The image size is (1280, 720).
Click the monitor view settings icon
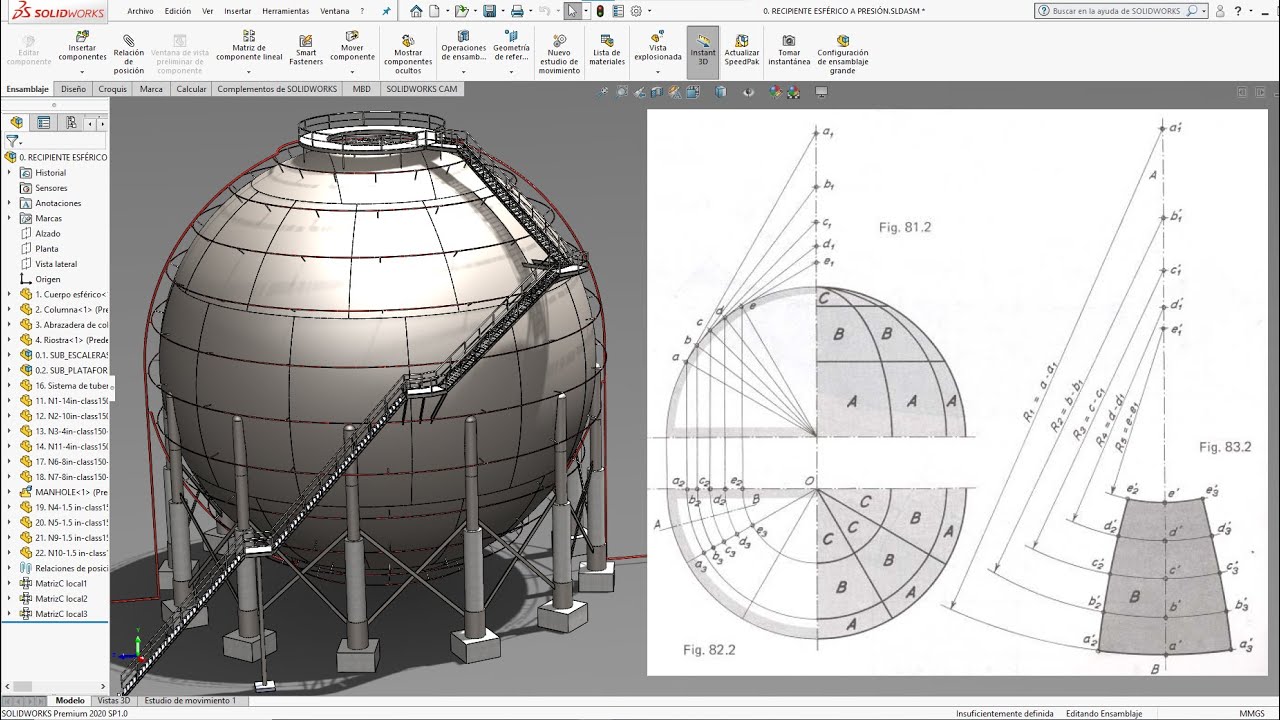(x=822, y=92)
